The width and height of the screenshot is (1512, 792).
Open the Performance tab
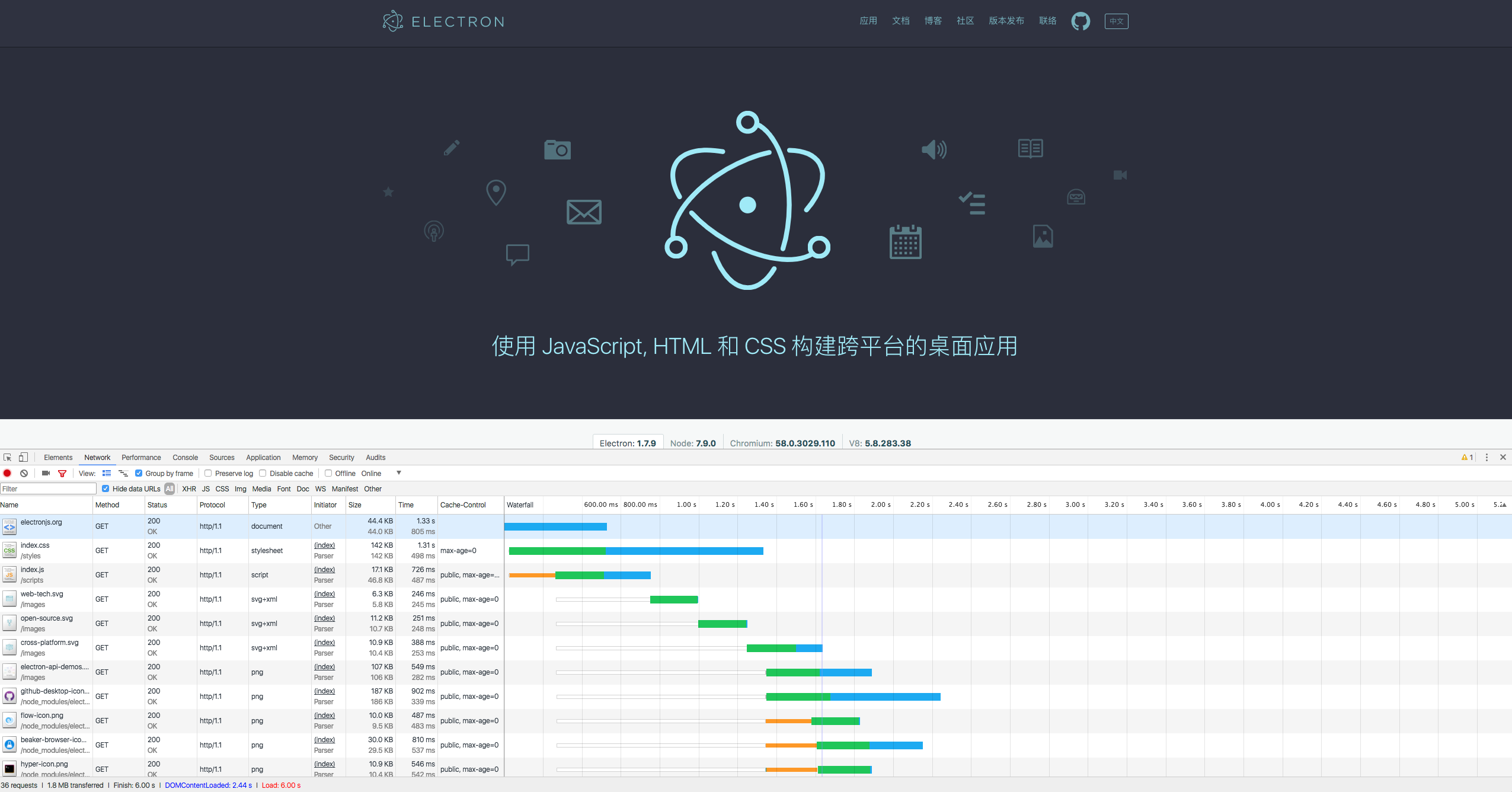click(141, 457)
